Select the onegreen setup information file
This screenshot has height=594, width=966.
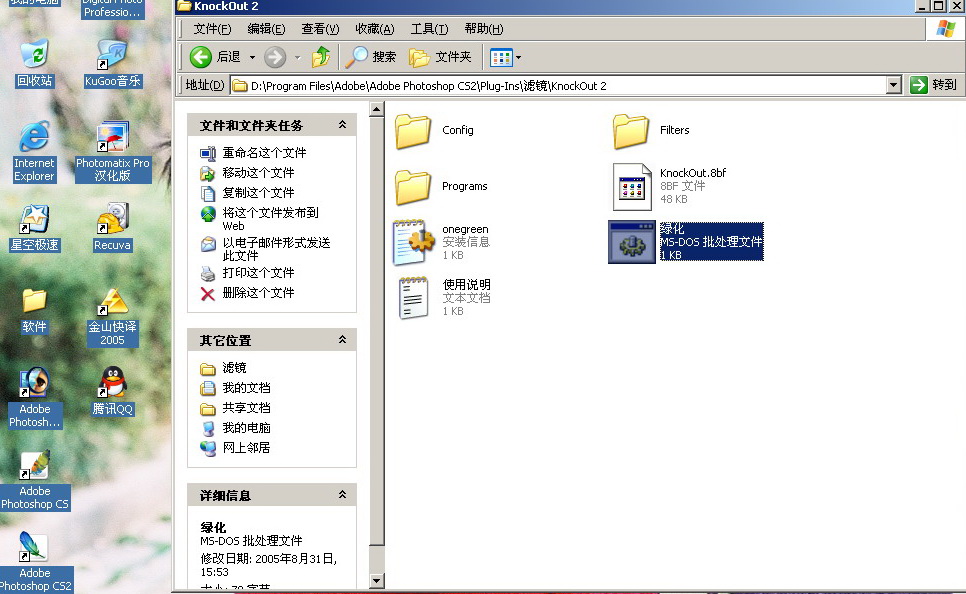tap(413, 242)
